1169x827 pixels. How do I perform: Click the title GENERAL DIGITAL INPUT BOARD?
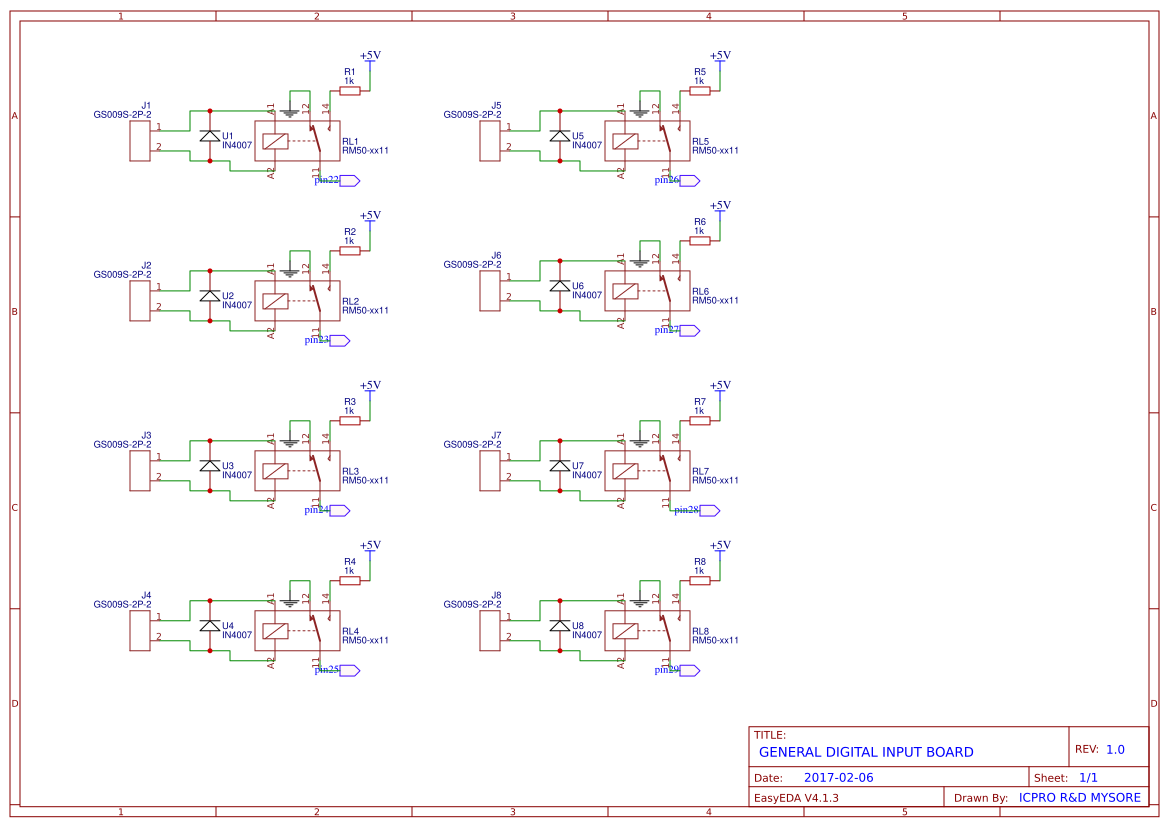click(865, 751)
